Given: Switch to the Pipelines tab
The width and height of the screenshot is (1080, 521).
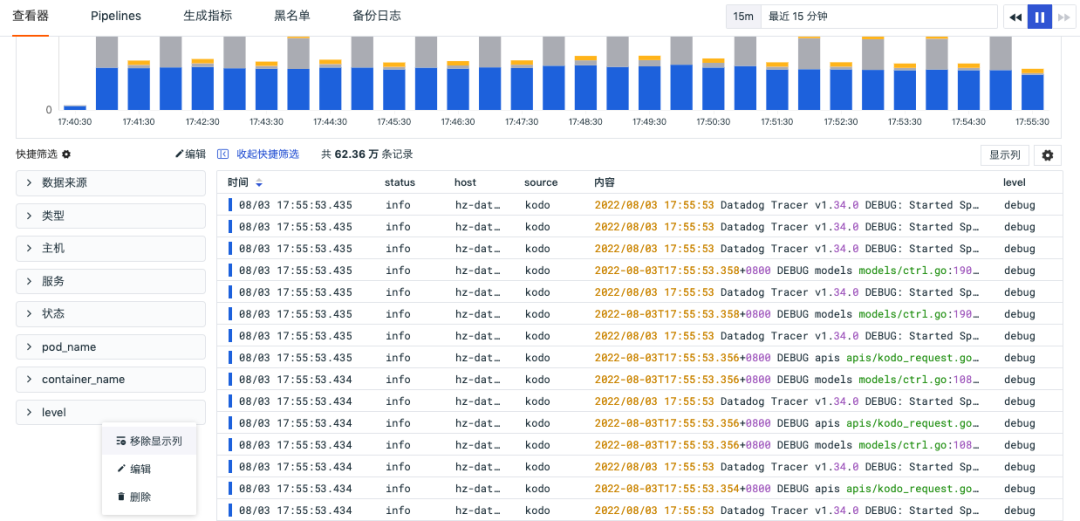Looking at the screenshot, I should click(x=116, y=16).
